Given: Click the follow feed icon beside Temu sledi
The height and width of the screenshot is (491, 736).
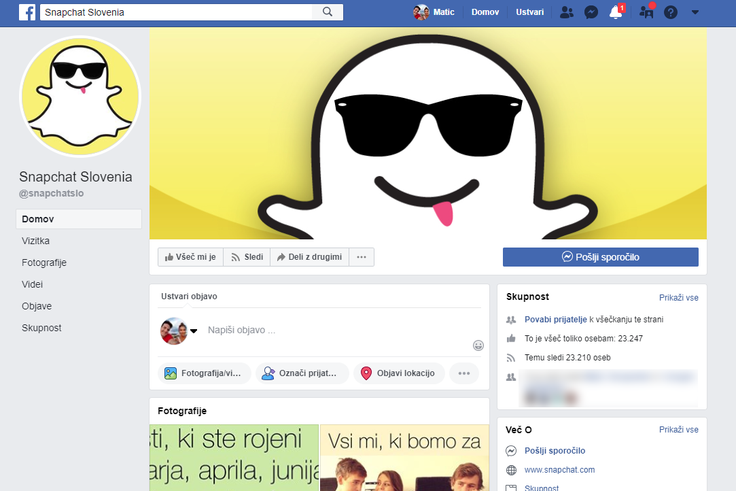Looking at the screenshot, I should click(511, 358).
